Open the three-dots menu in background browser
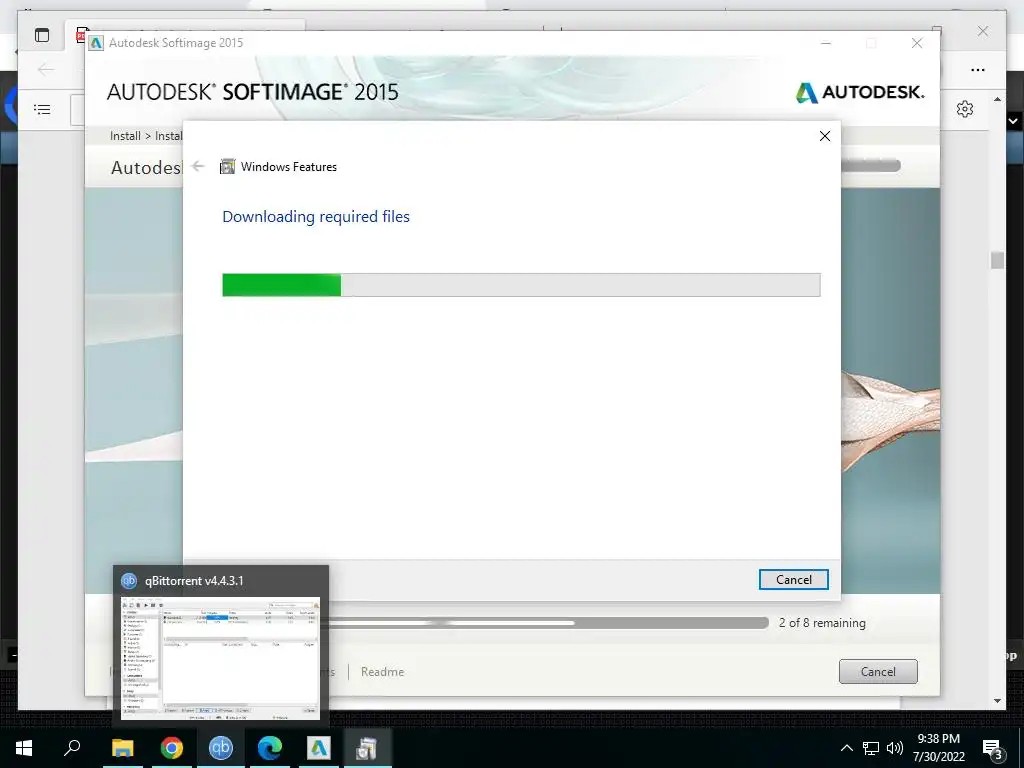The height and width of the screenshot is (768, 1024). pos(978,70)
